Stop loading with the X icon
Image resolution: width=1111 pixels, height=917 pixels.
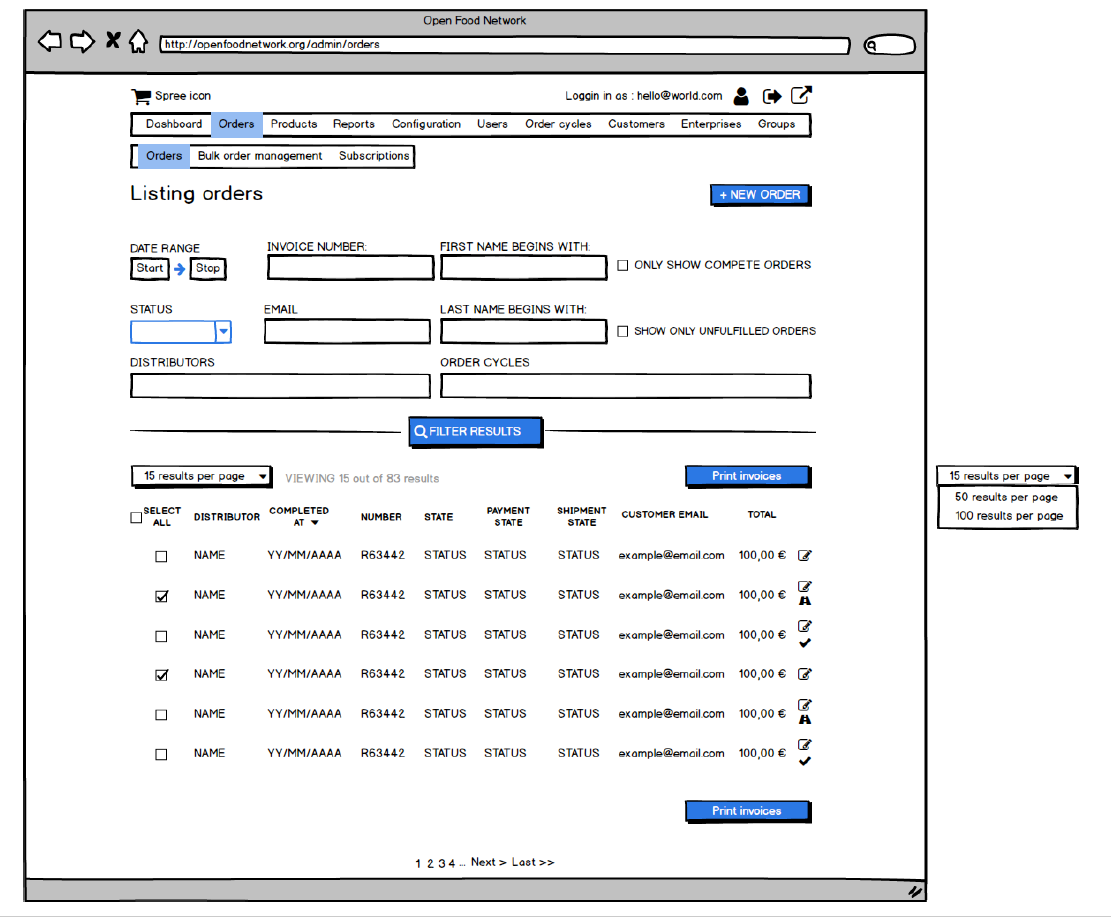coord(113,40)
